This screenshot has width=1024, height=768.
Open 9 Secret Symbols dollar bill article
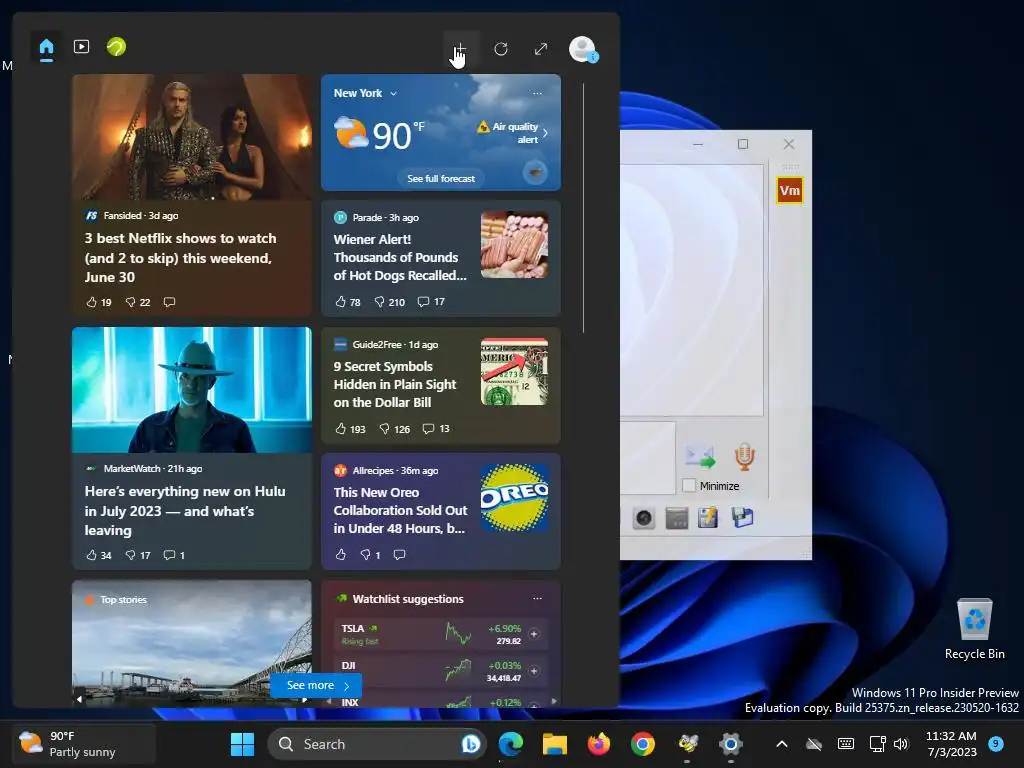pyautogui.click(x=395, y=385)
